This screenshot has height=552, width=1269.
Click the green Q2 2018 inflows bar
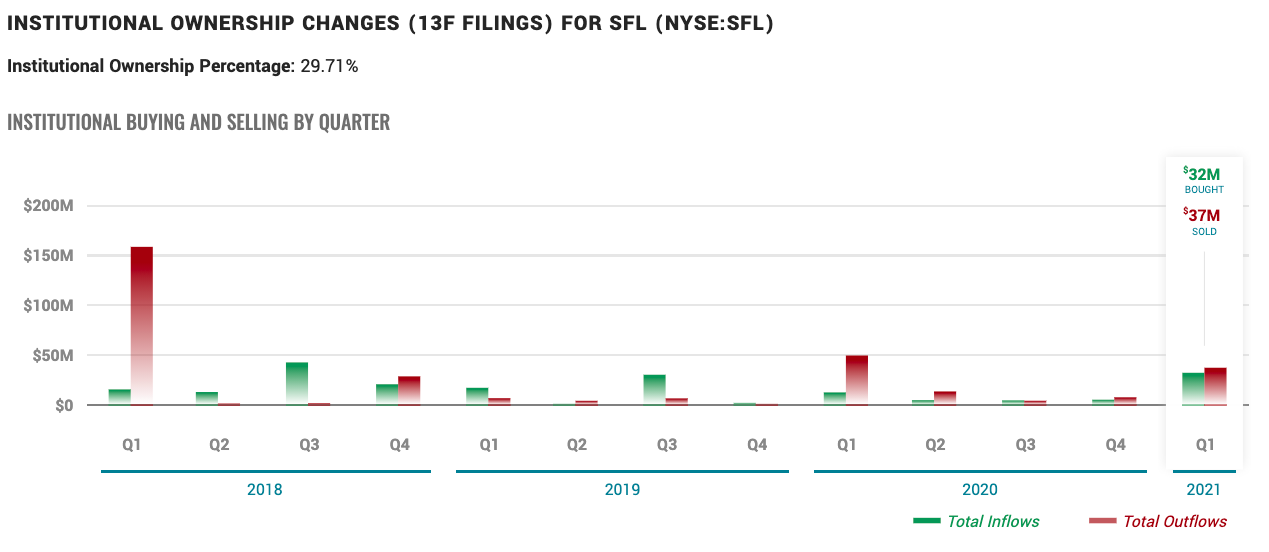click(207, 399)
